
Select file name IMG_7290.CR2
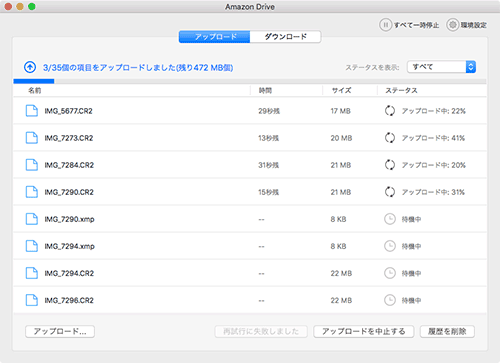pos(69,192)
